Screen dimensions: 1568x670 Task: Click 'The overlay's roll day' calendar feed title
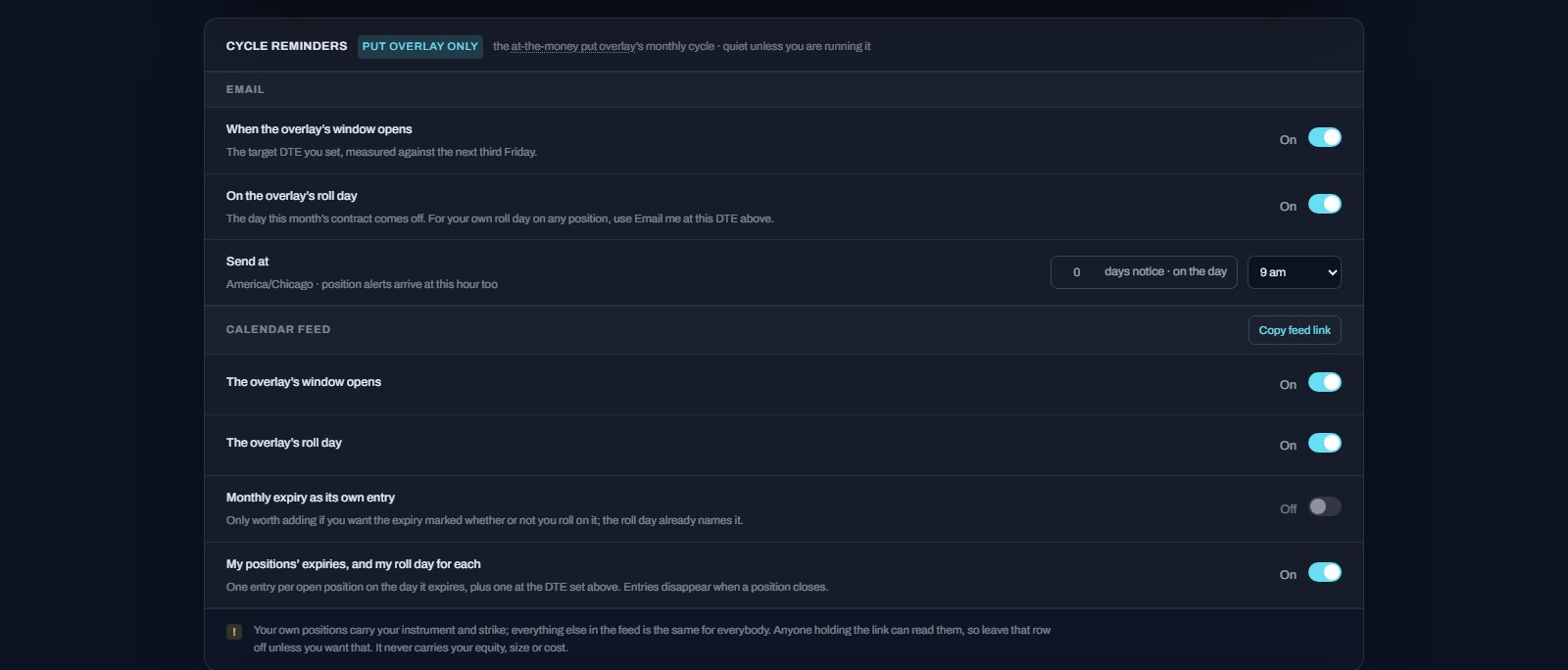(x=283, y=443)
